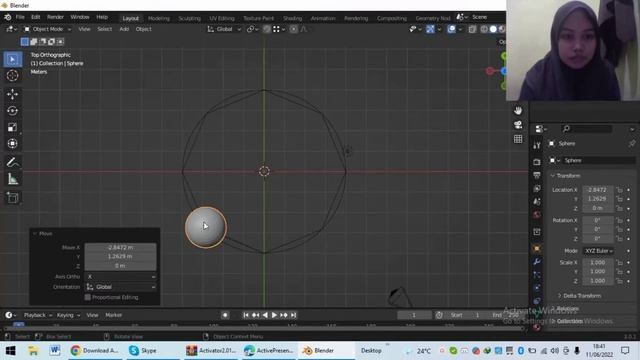Open the Edit menu
Image resolution: width=640 pixels, height=360 pixels.
36,17
